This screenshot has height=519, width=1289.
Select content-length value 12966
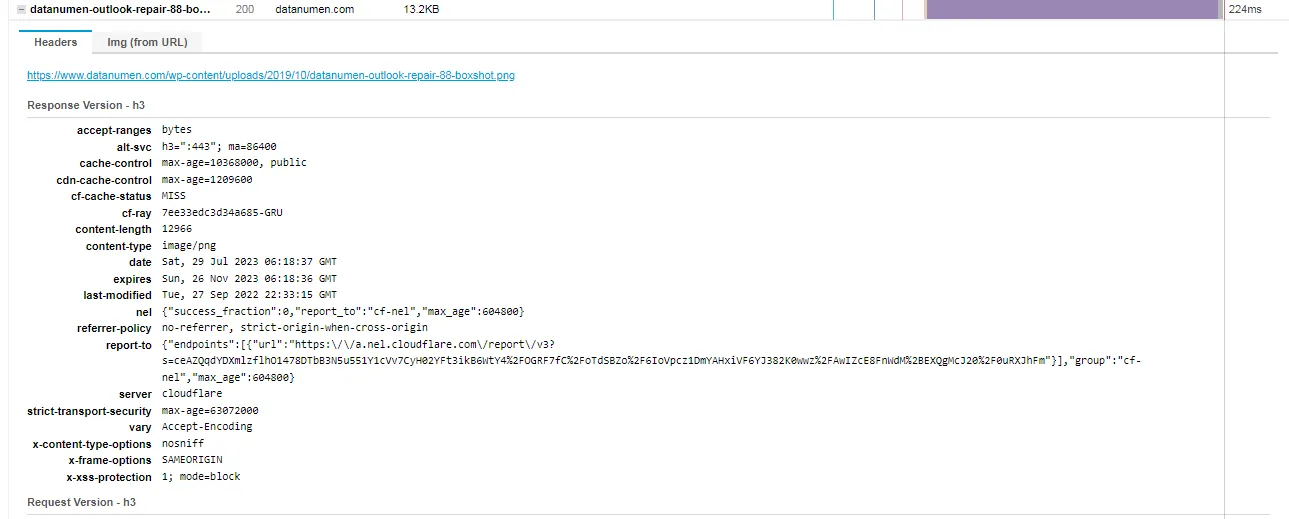pos(176,229)
